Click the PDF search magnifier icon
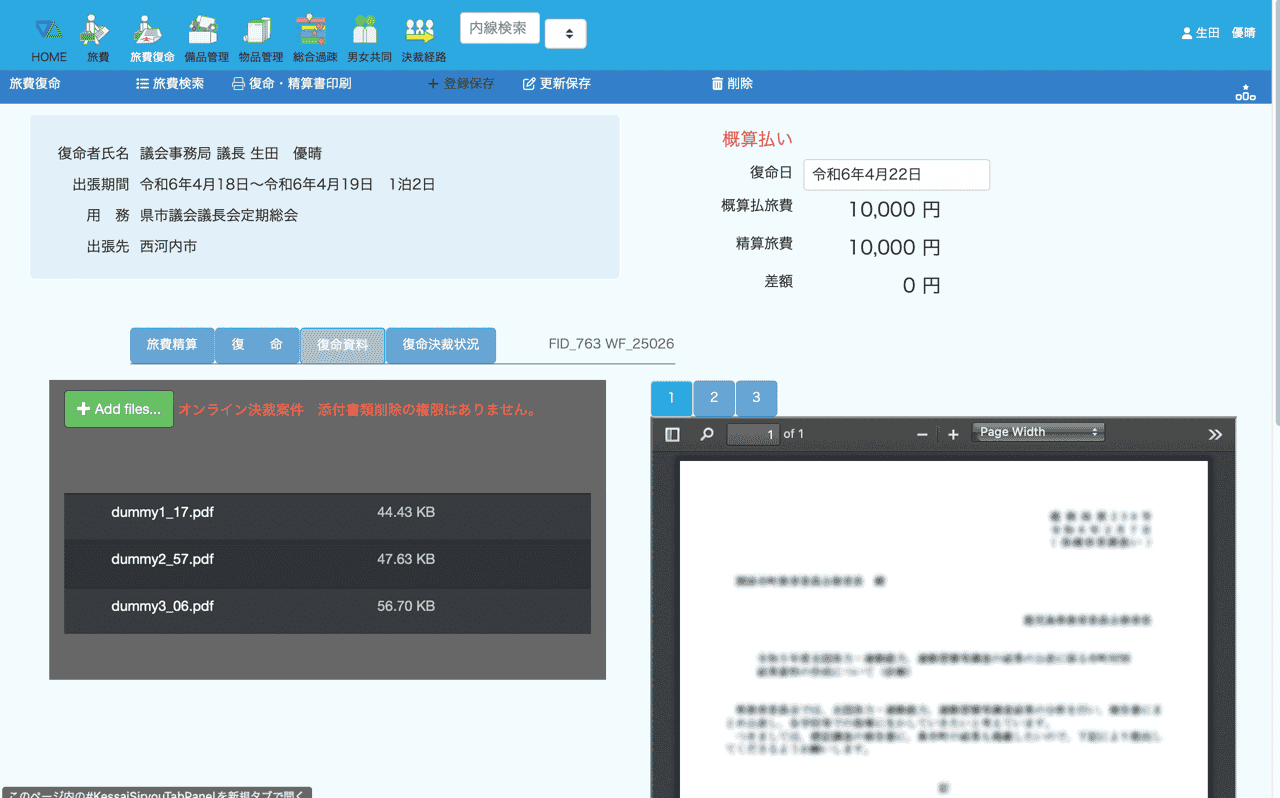This screenshot has width=1280, height=798. [x=707, y=434]
